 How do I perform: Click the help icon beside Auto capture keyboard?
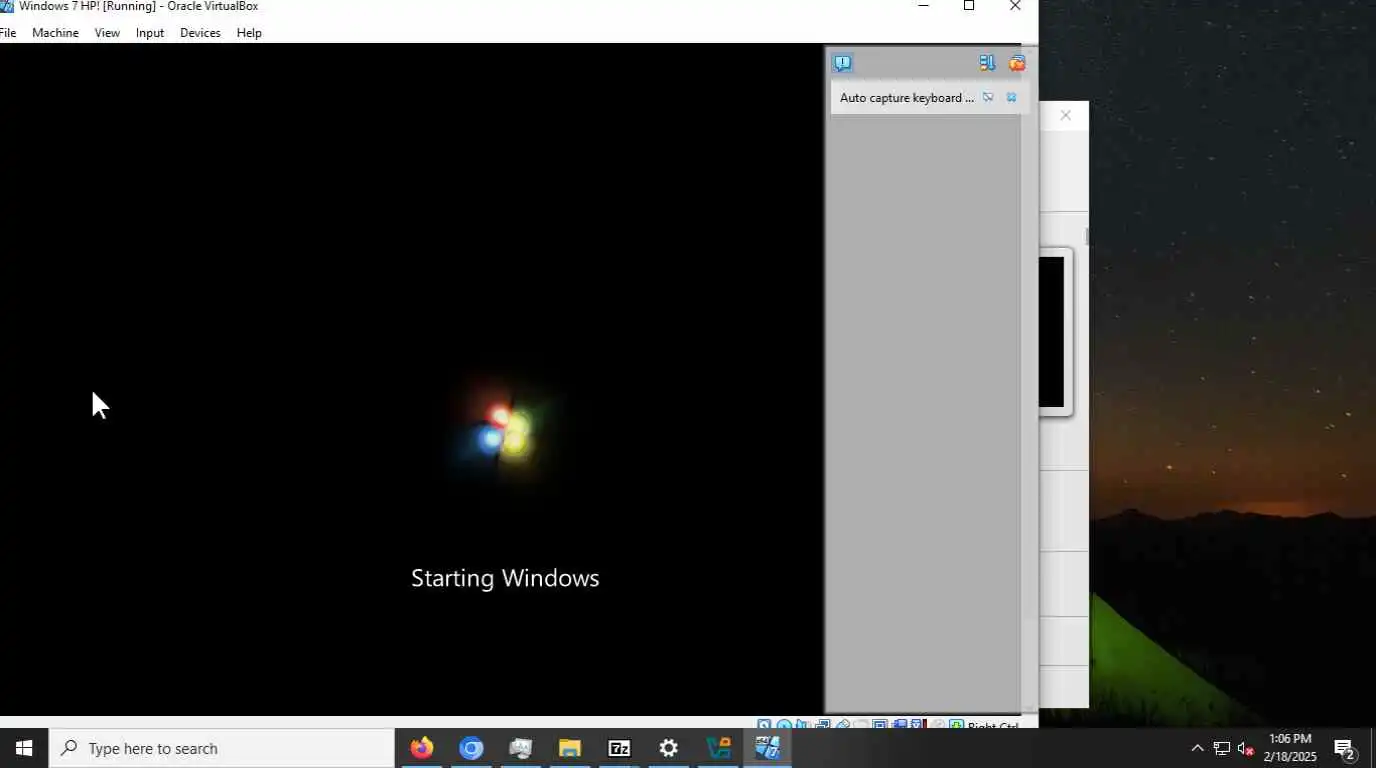click(988, 97)
